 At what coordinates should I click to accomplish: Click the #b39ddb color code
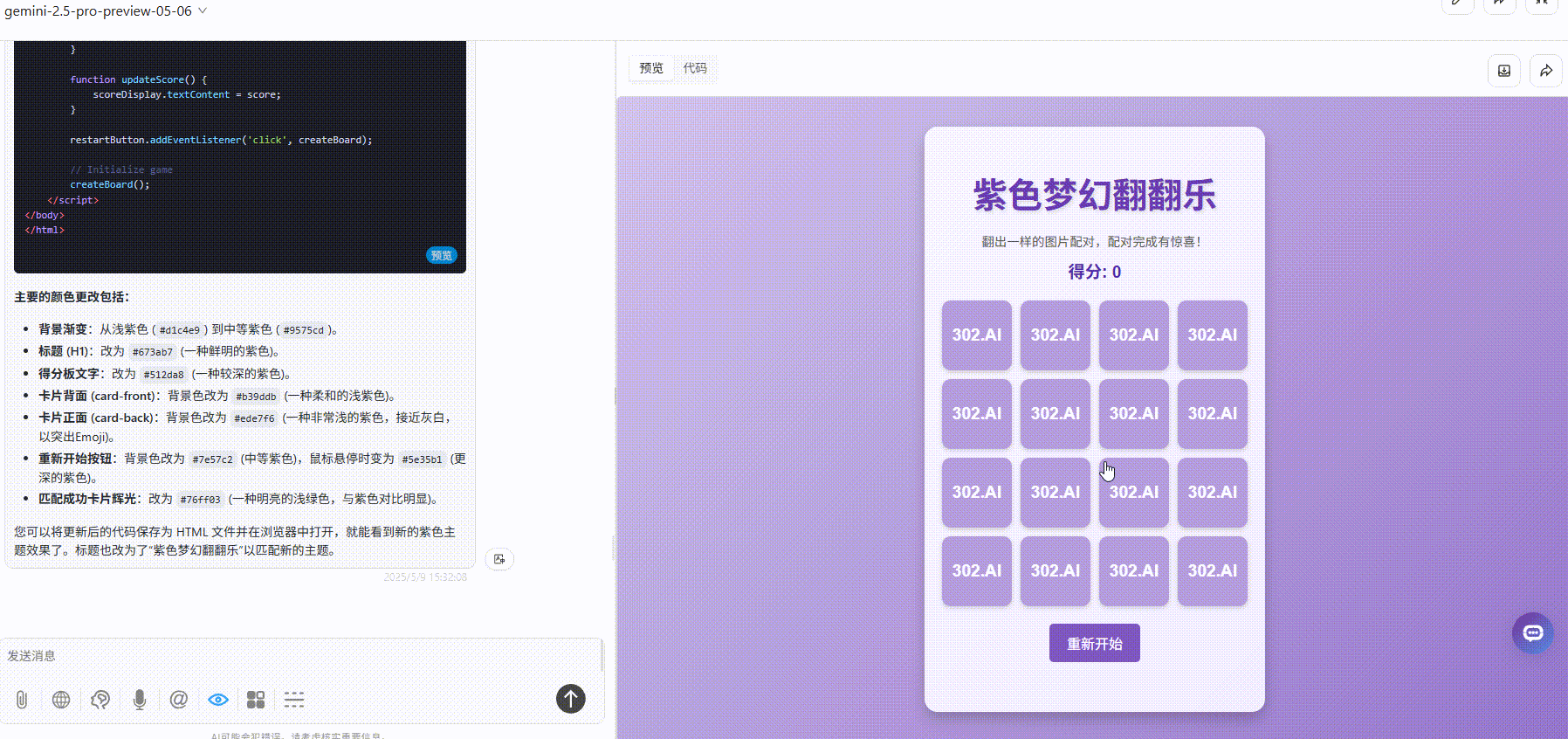256,397
